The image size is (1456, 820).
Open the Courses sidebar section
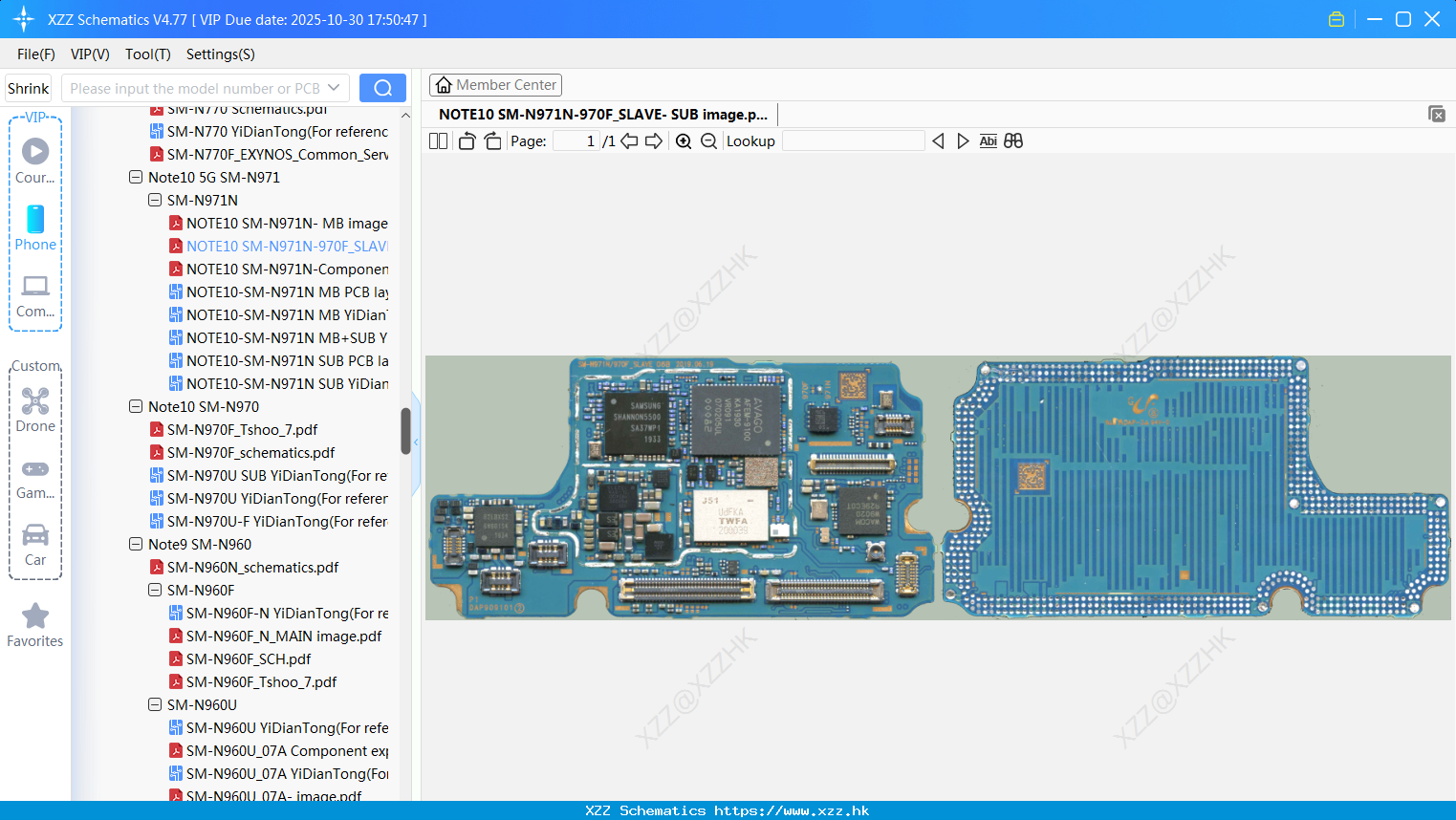pos(35,161)
